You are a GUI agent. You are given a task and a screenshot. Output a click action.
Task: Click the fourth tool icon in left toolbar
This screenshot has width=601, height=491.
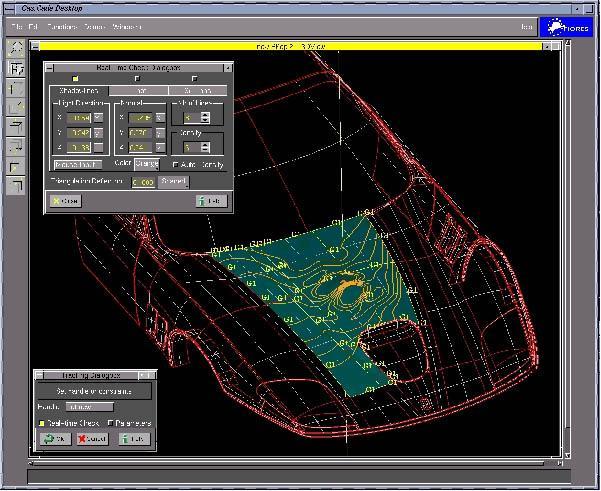16,107
